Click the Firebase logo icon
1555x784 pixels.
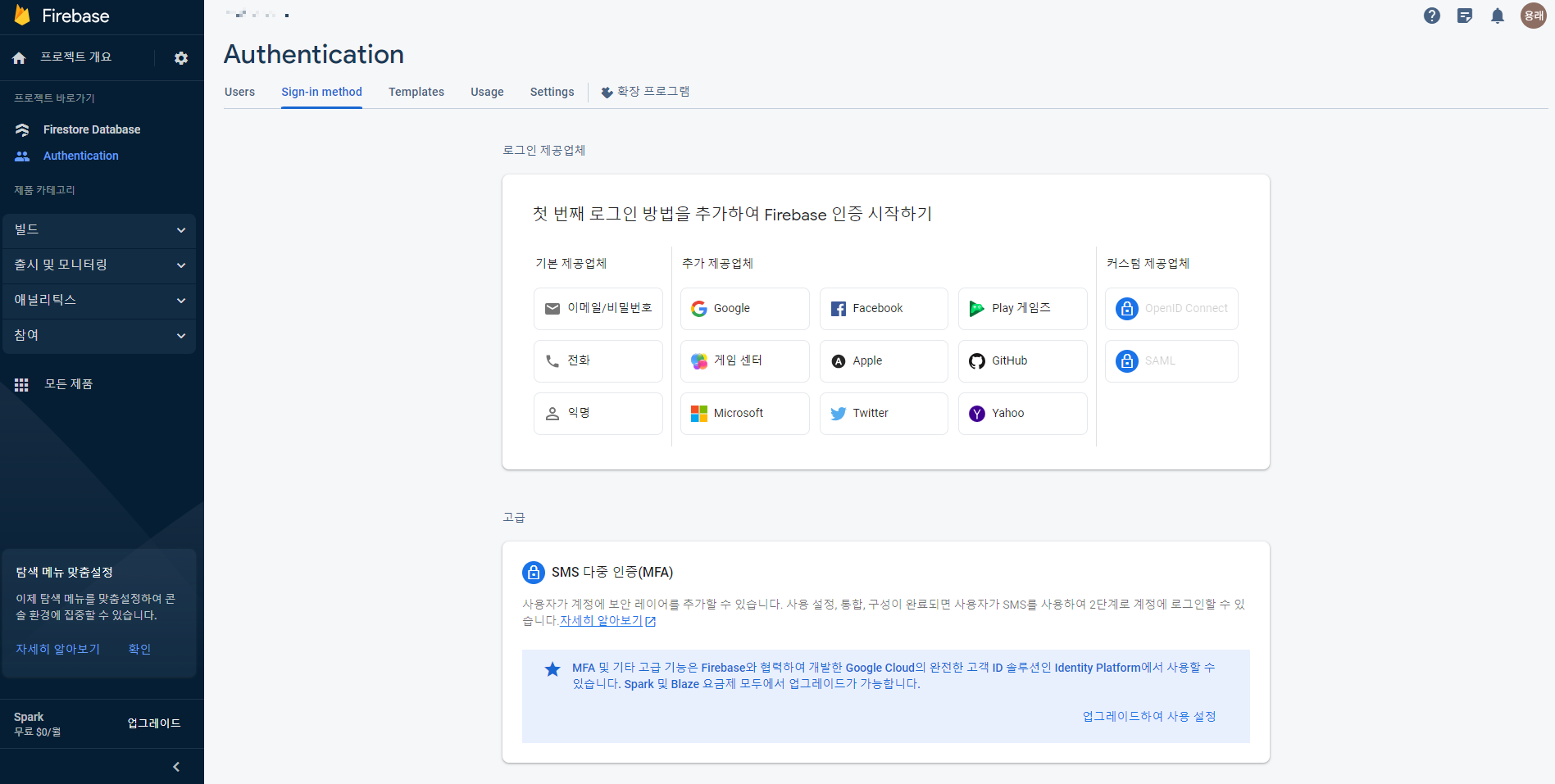click(x=22, y=16)
